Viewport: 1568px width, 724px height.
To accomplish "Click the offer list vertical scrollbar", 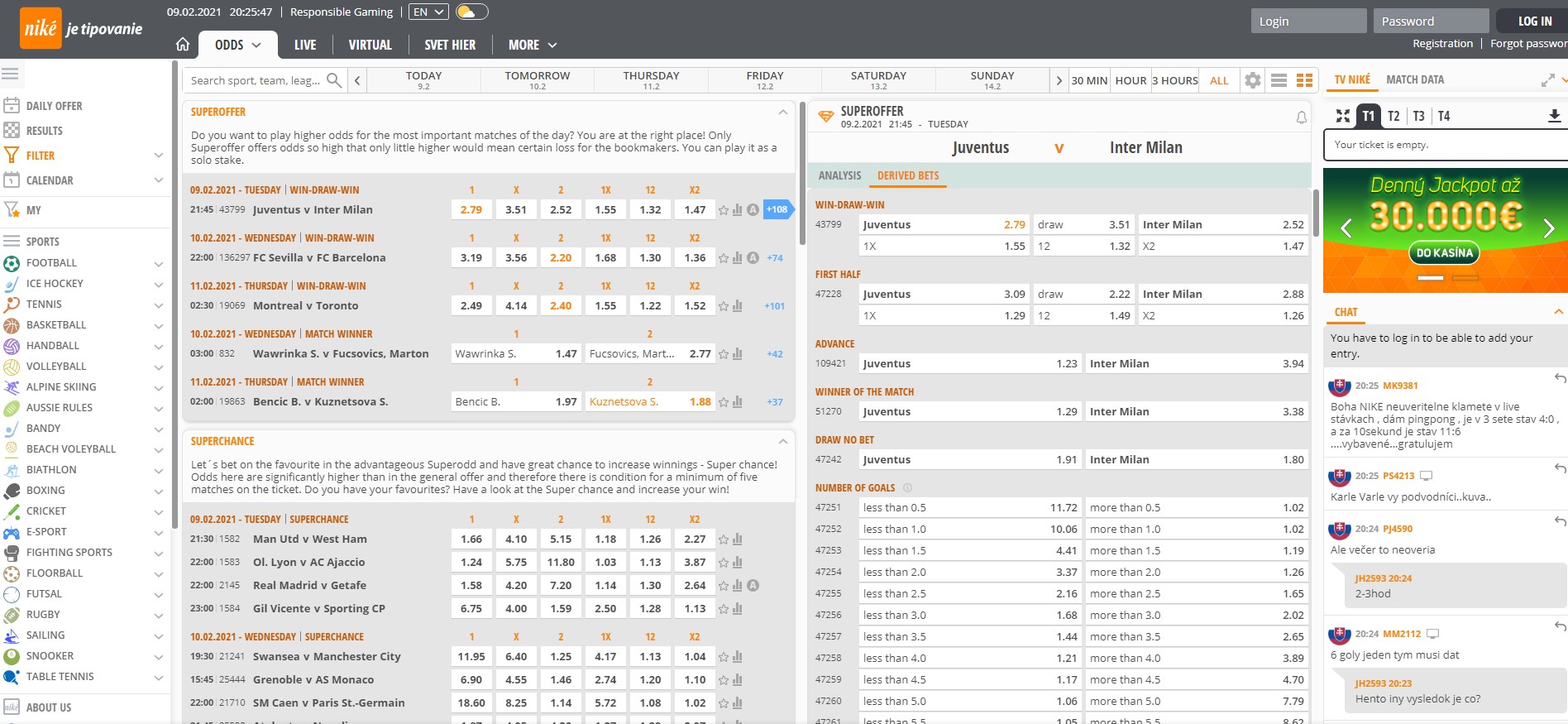I will (x=801, y=174).
